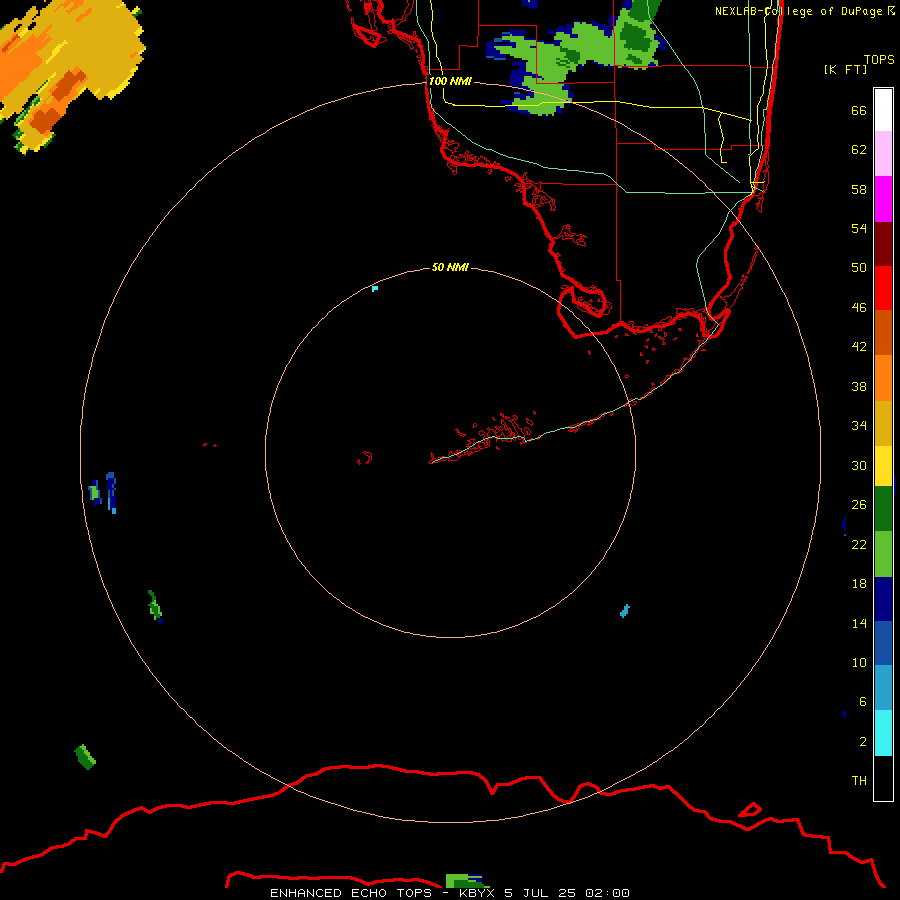Screen dimensions: 900x900
Task: Click the "66" legend value
Action: point(859,110)
